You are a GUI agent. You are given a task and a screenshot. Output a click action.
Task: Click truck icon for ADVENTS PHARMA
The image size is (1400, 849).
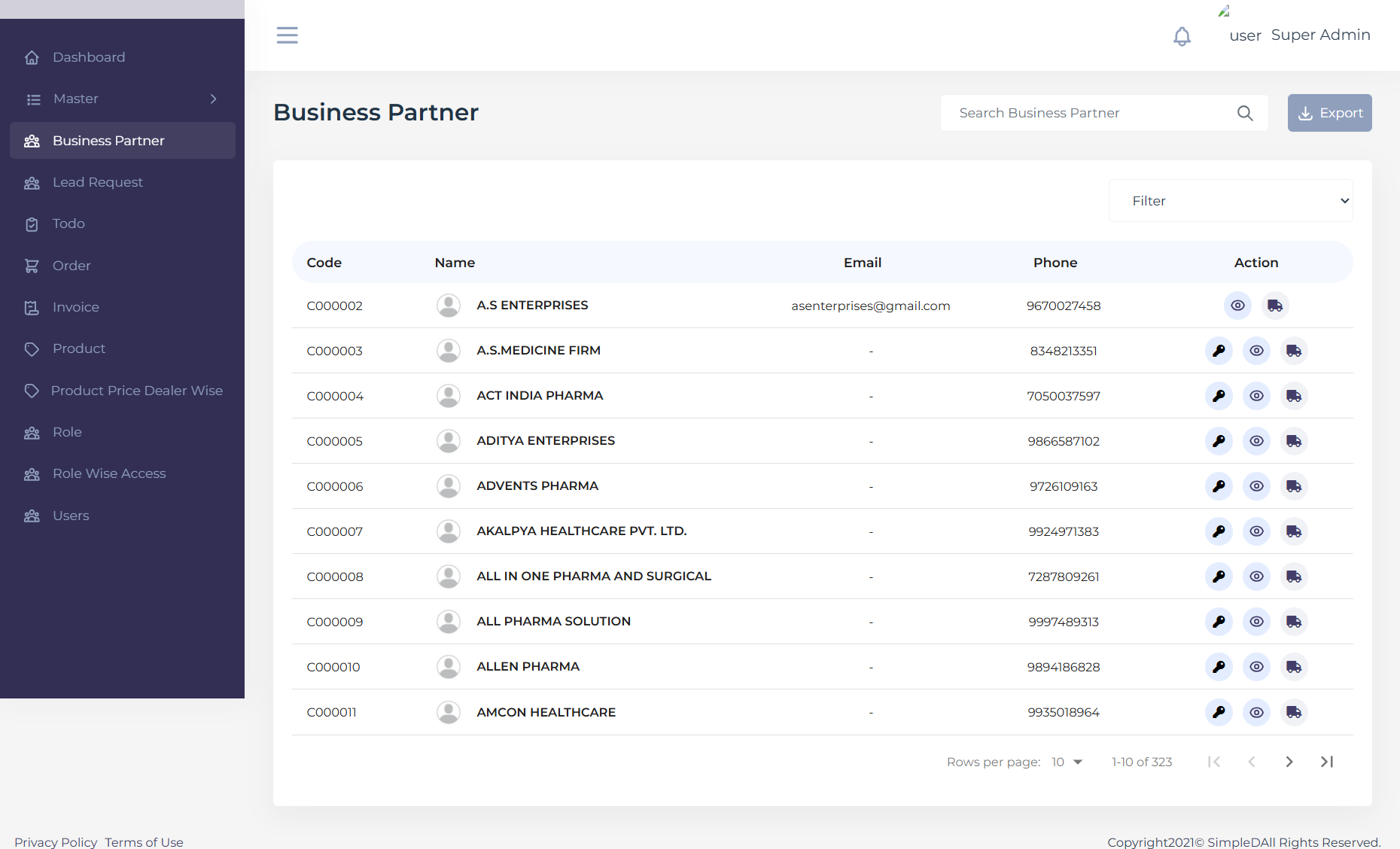tap(1294, 486)
